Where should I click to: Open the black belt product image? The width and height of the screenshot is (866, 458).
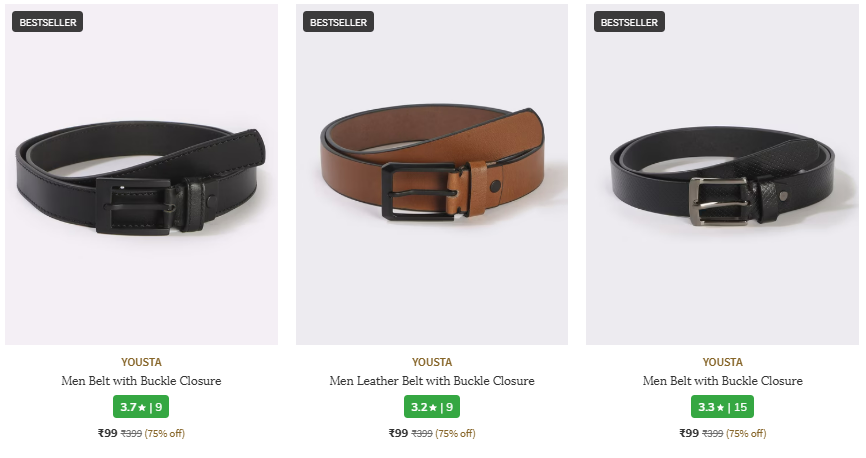pos(141,175)
